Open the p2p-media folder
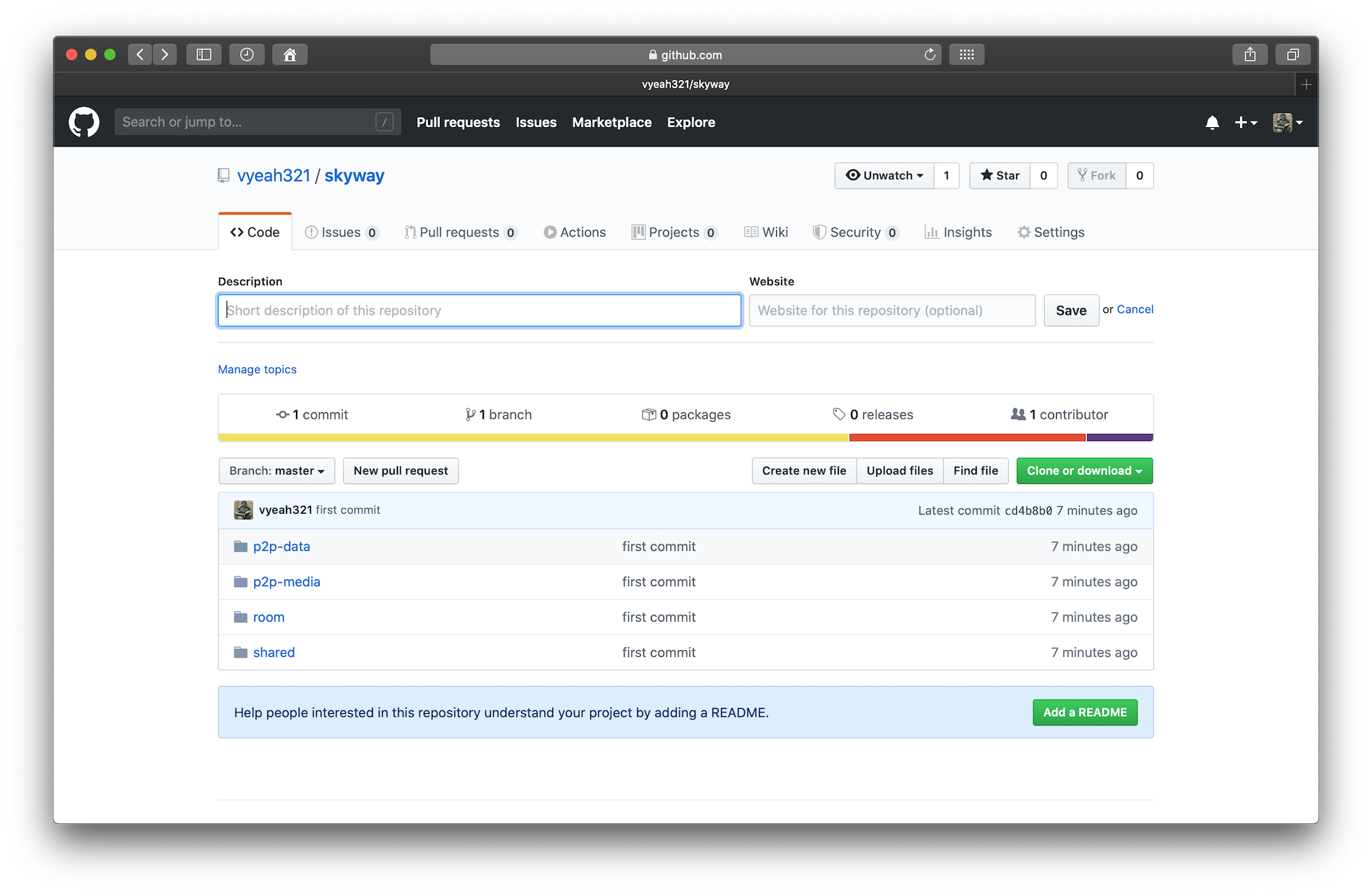Screen dimensions: 1372x894 pos(286,582)
